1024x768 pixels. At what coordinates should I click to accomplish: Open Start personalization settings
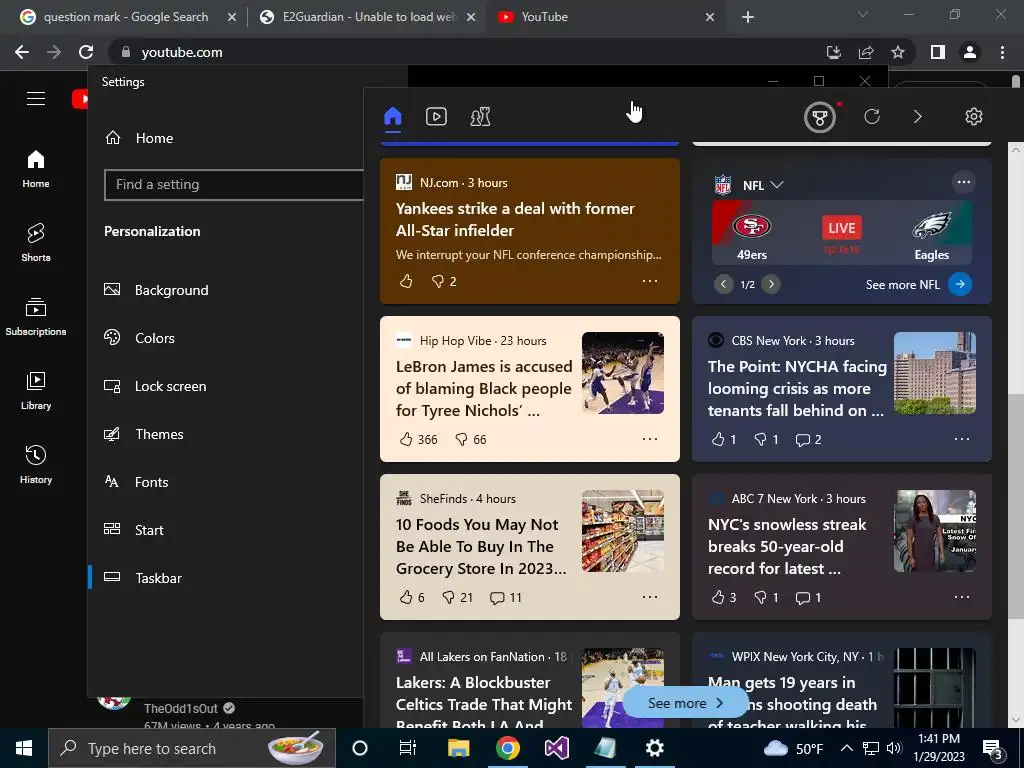[x=134, y=530]
